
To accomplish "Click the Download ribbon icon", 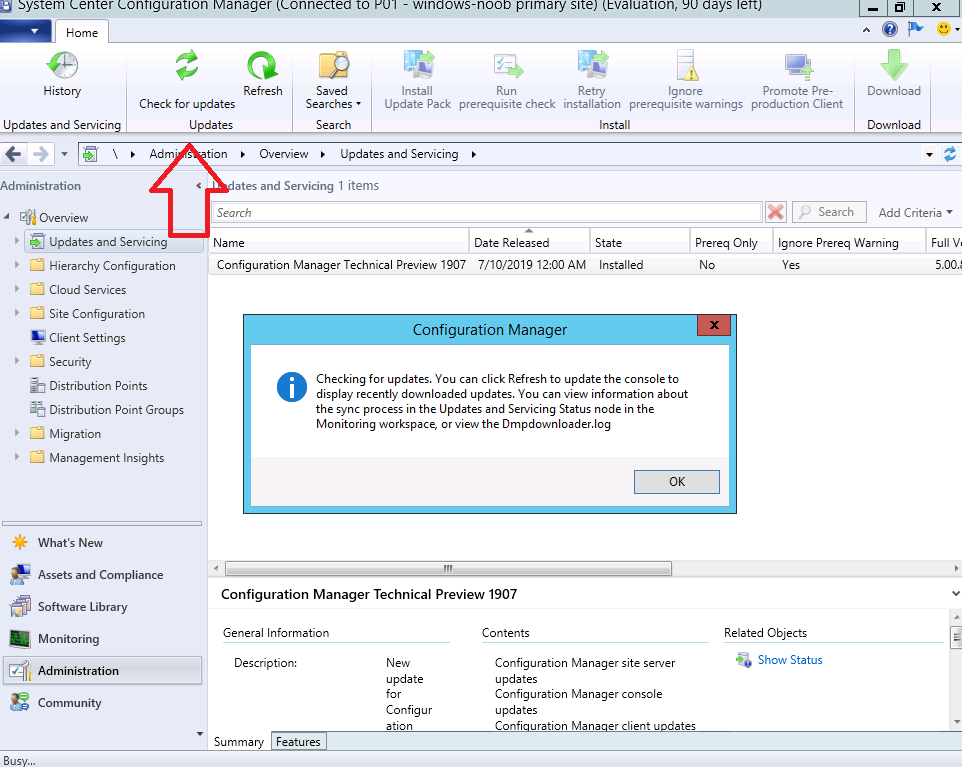I will point(893,74).
